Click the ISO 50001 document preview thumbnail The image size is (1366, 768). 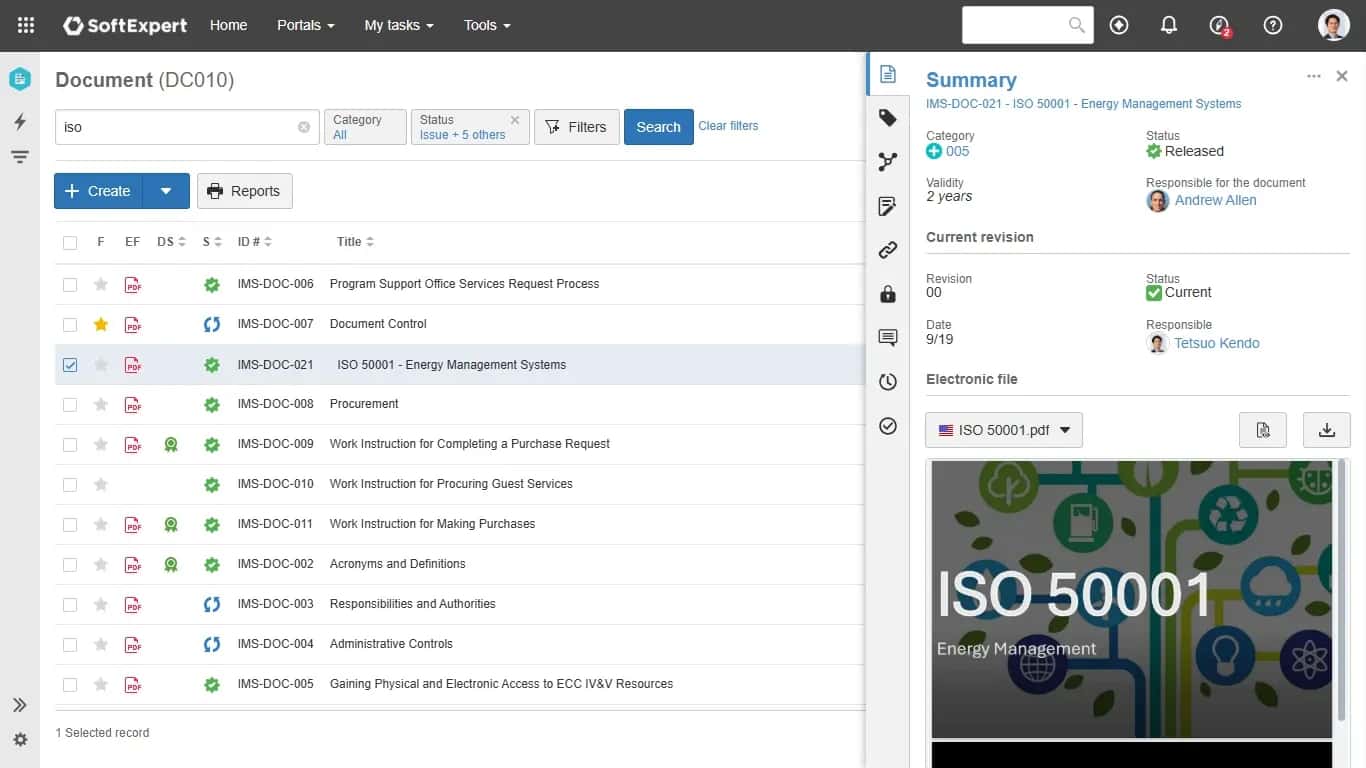point(1131,599)
